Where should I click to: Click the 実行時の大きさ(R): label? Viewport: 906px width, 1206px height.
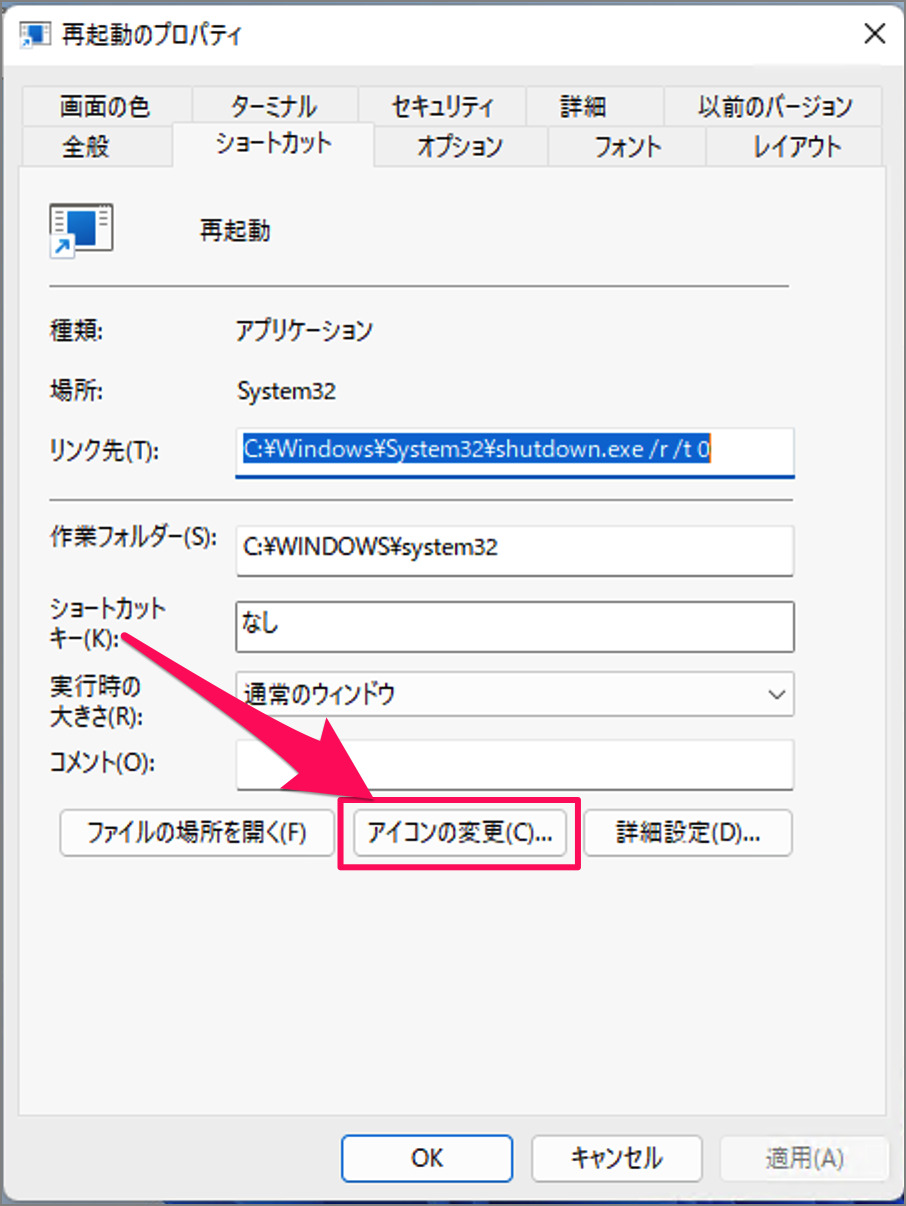[97, 701]
